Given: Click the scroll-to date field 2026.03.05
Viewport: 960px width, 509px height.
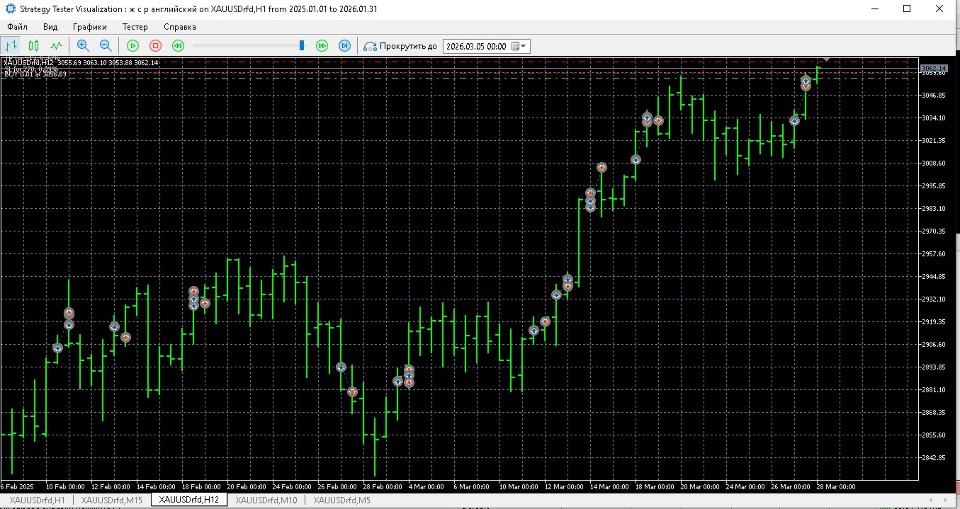Looking at the screenshot, I should (476, 46).
